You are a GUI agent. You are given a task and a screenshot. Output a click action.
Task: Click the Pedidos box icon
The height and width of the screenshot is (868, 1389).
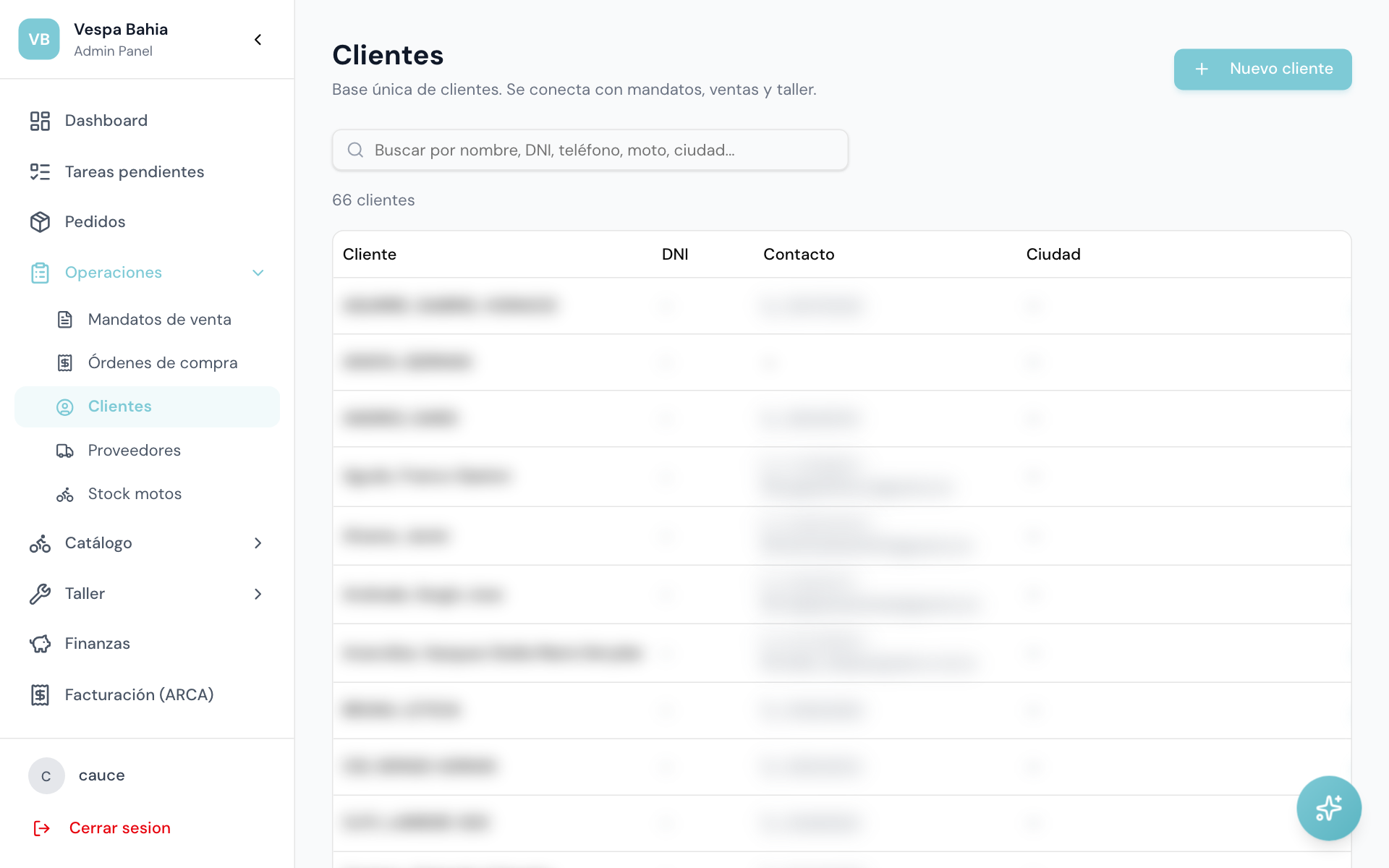(40, 222)
